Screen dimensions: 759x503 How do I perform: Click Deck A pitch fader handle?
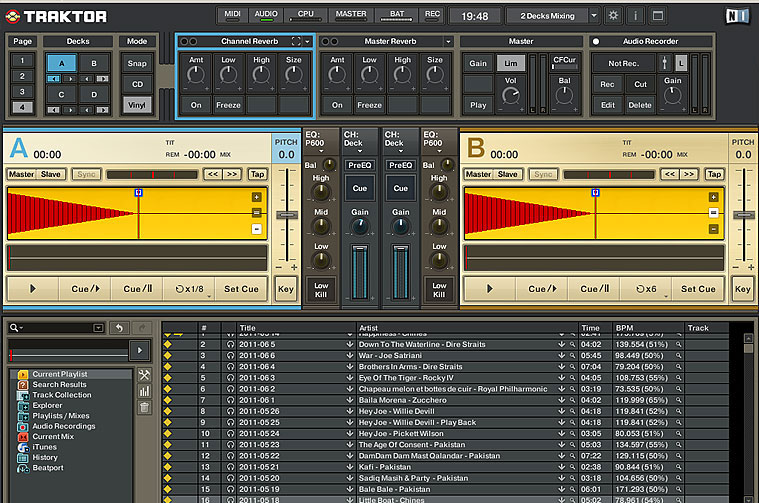pyautogui.click(x=287, y=215)
